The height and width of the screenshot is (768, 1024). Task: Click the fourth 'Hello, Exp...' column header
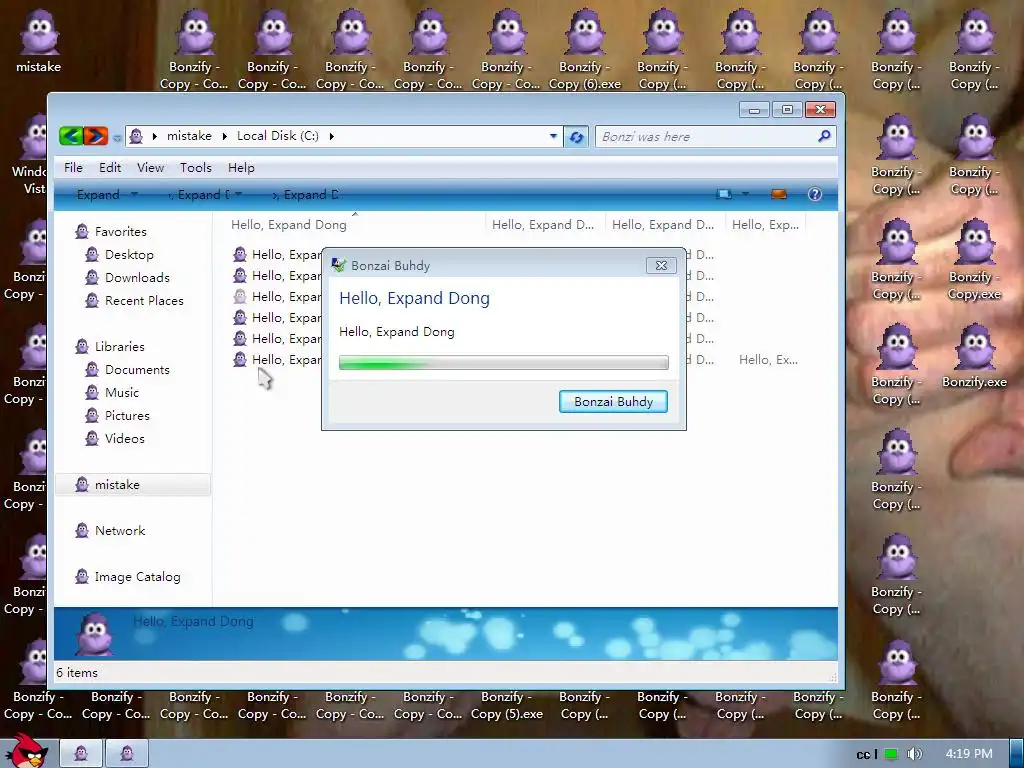click(x=765, y=225)
